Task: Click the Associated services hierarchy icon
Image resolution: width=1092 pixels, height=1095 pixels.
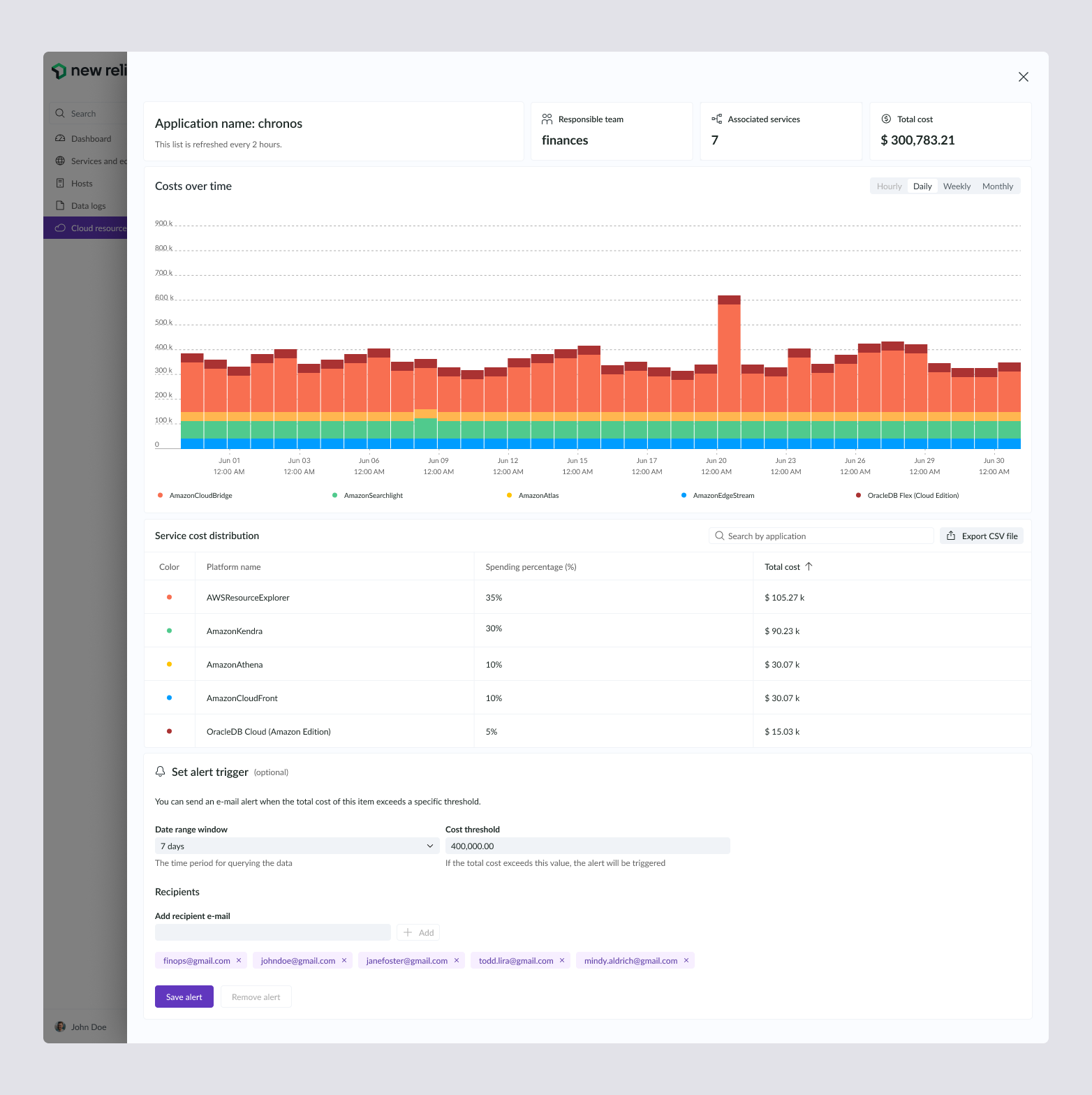Action: coord(716,119)
